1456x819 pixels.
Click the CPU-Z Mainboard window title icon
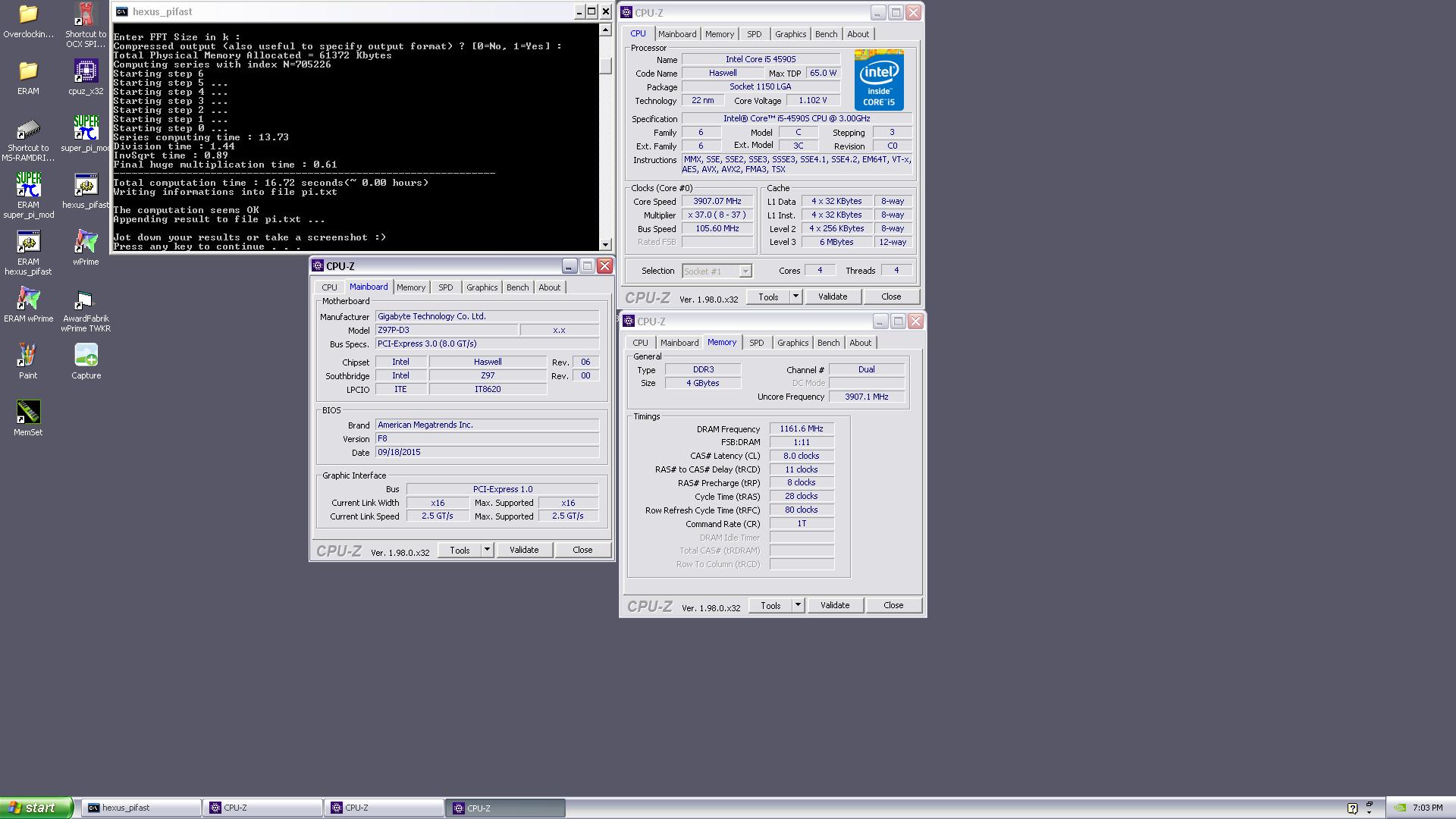pyautogui.click(x=318, y=266)
